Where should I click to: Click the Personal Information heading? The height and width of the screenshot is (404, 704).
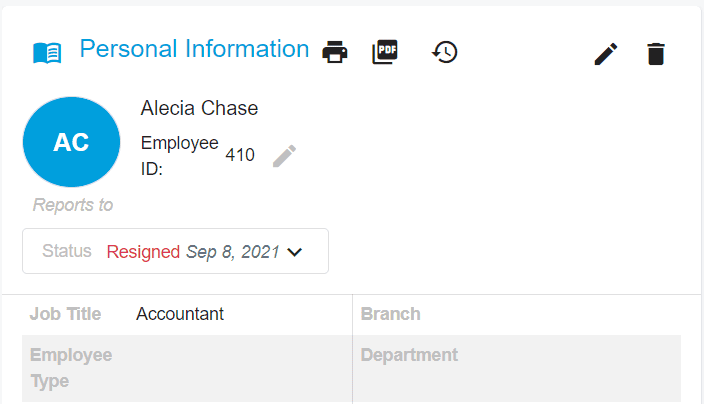(194, 48)
